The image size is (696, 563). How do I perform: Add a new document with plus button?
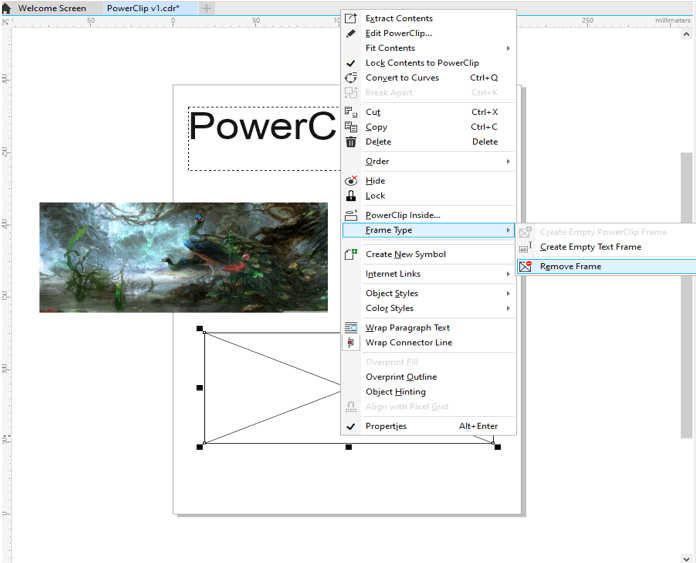click(206, 8)
